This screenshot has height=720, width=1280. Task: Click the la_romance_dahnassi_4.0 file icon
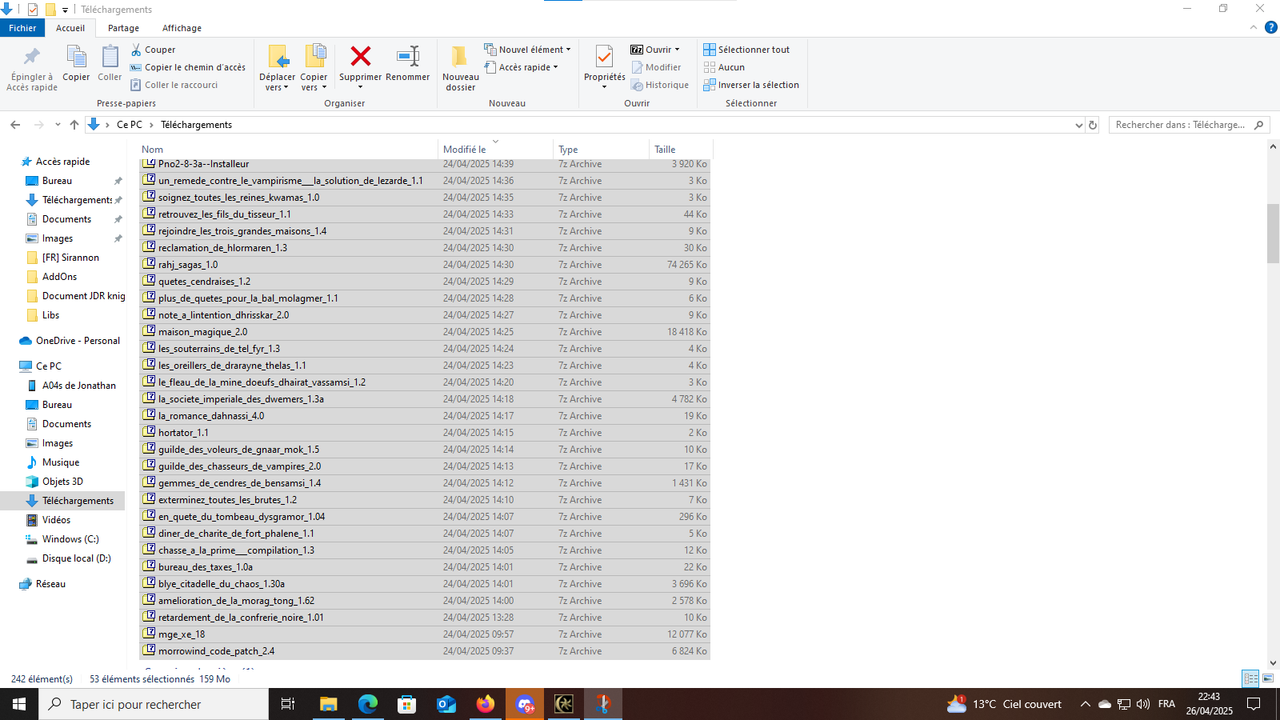[150, 415]
